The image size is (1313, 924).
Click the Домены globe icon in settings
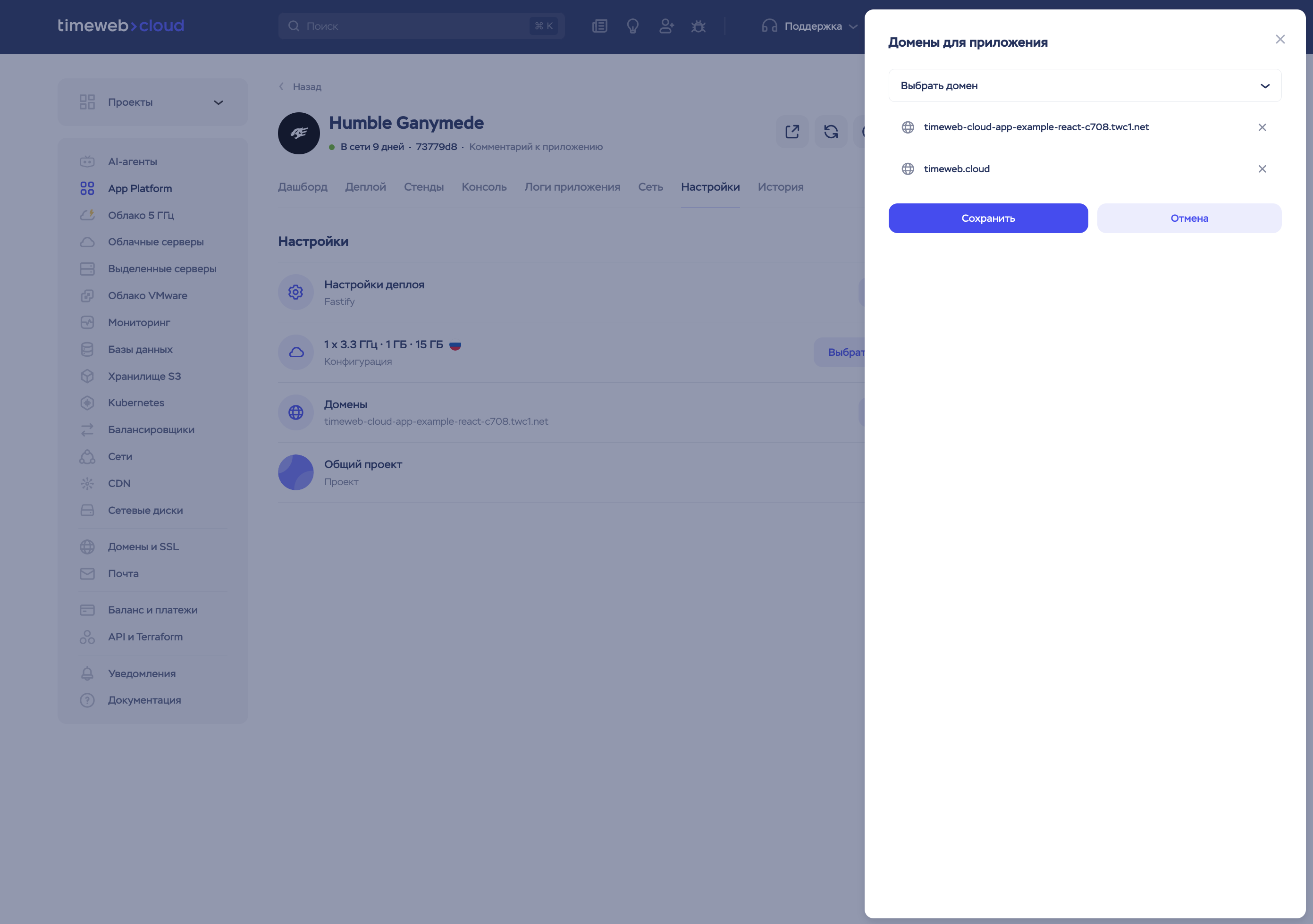pyautogui.click(x=295, y=413)
